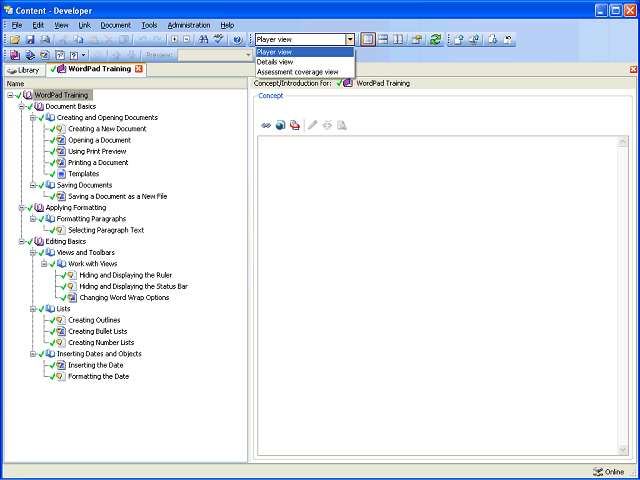The height and width of the screenshot is (480, 640).
Task: Collapse the Inserting Dates and Objects node
Action: tap(33, 354)
